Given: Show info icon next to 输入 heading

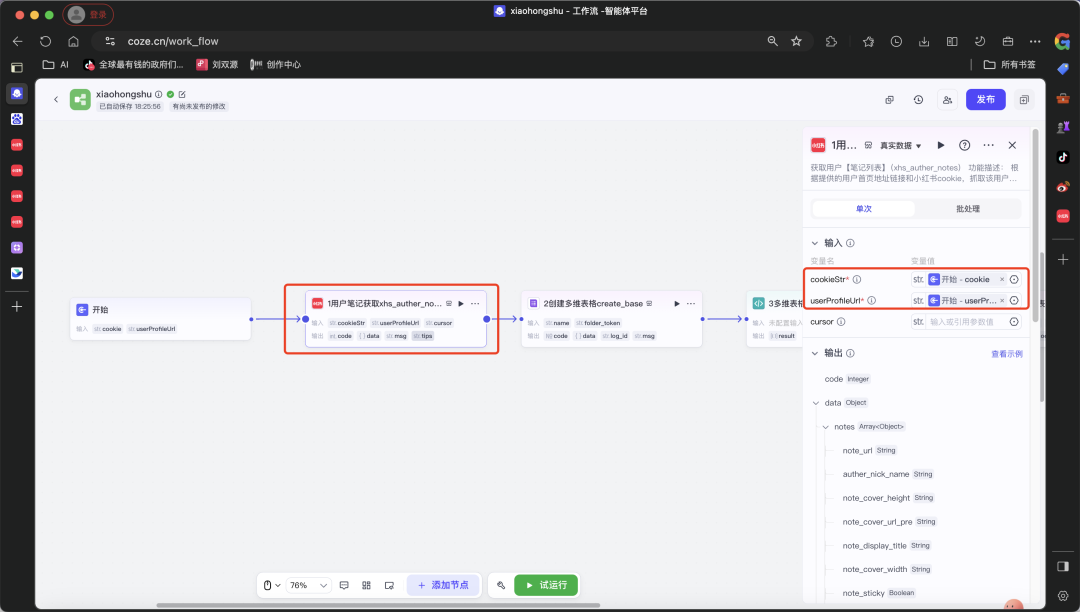Looking at the screenshot, I should point(850,243).
